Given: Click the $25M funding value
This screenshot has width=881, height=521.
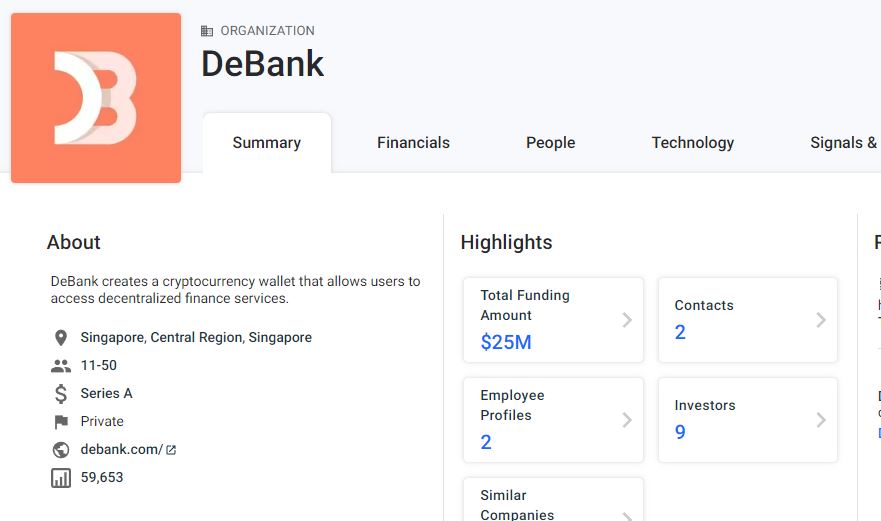Looking at the screenshot, I should [506, 342].
